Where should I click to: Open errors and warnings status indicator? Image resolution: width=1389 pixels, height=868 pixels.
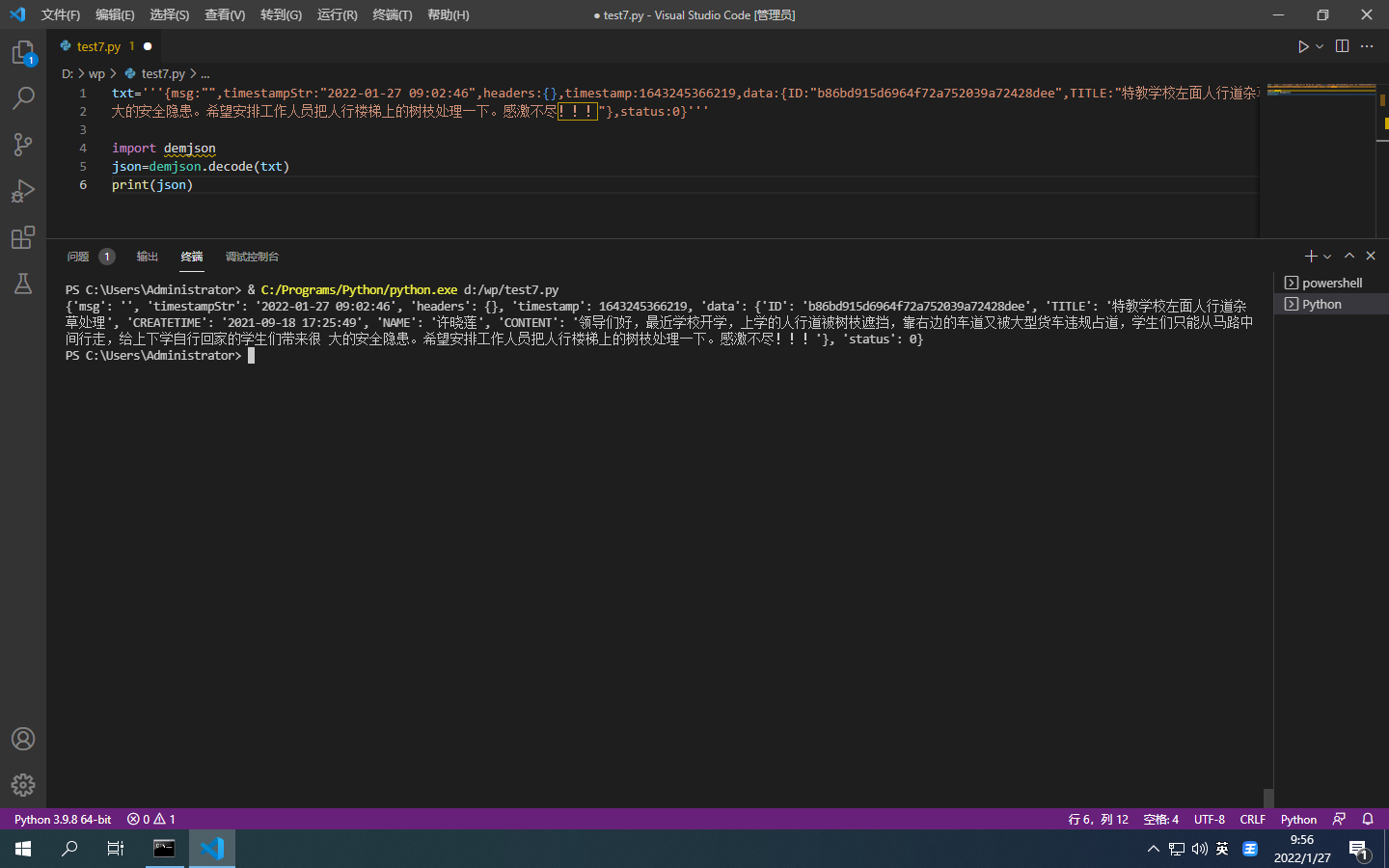click(x=151, y=819)
